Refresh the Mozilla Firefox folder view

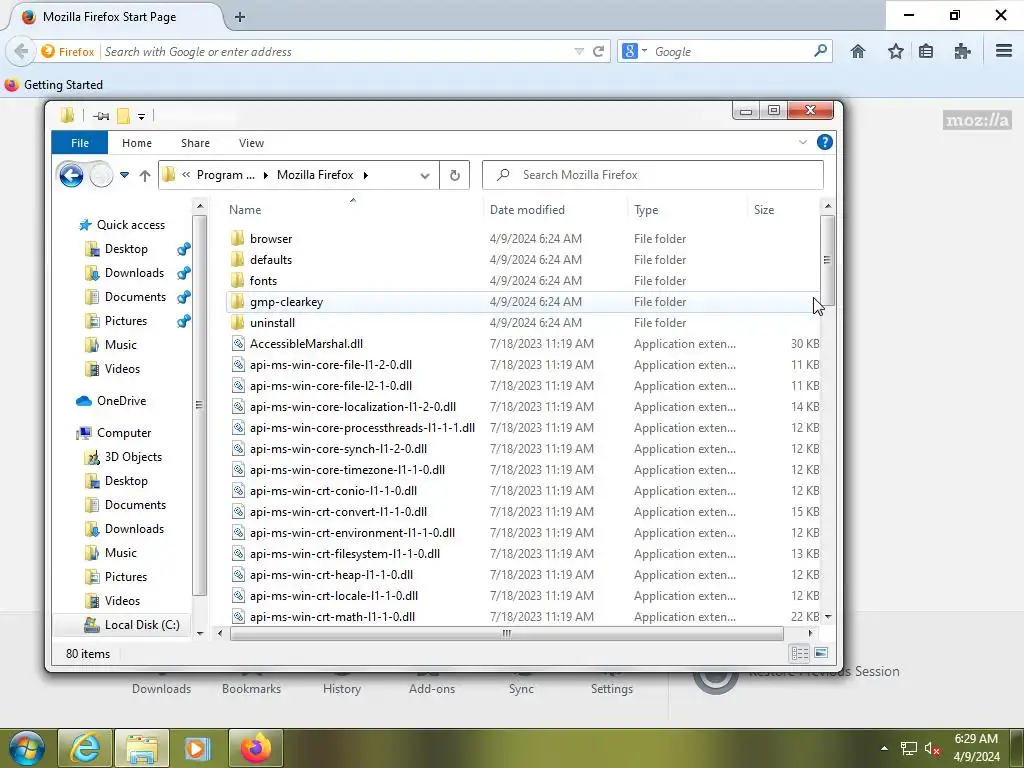pyautogui.click(x=455, y=175)
